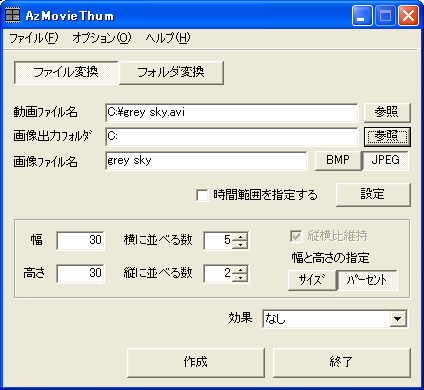
Task: Click the 効果 combo box showing なし
Action: (335, 319)
